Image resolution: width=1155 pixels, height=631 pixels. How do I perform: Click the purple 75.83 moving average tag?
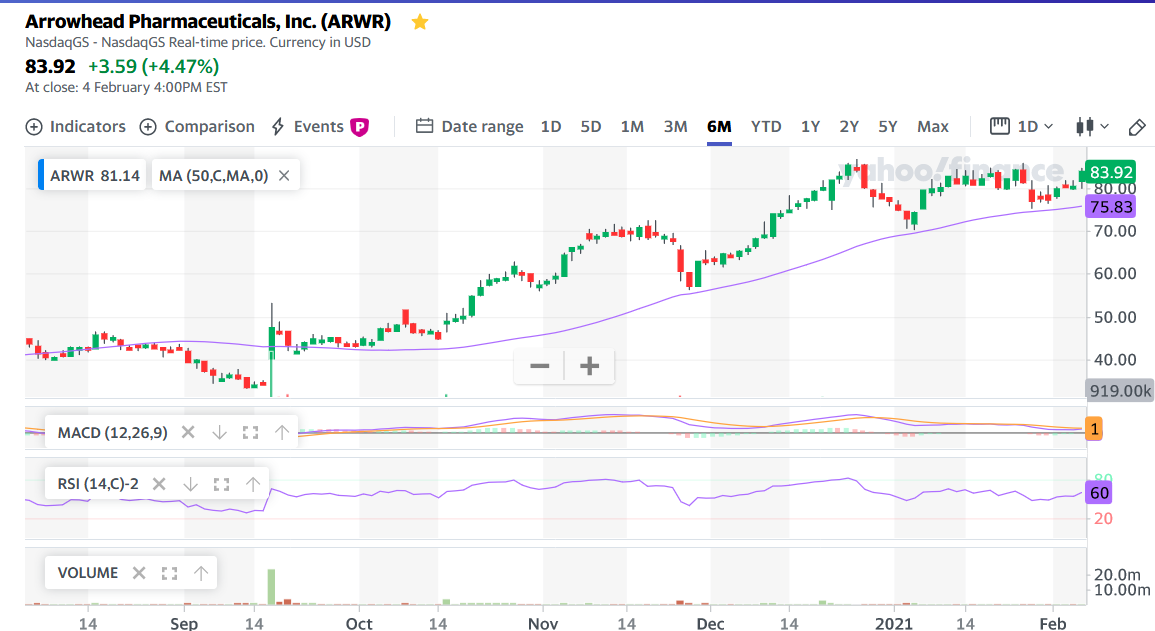click(x=1111, y=207)
